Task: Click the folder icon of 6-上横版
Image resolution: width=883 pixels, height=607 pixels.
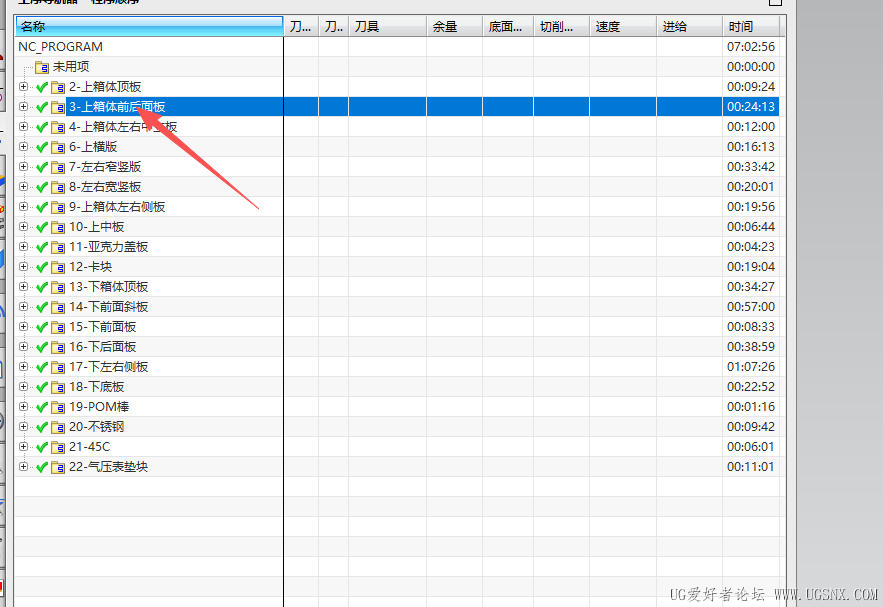Action: 58,148
